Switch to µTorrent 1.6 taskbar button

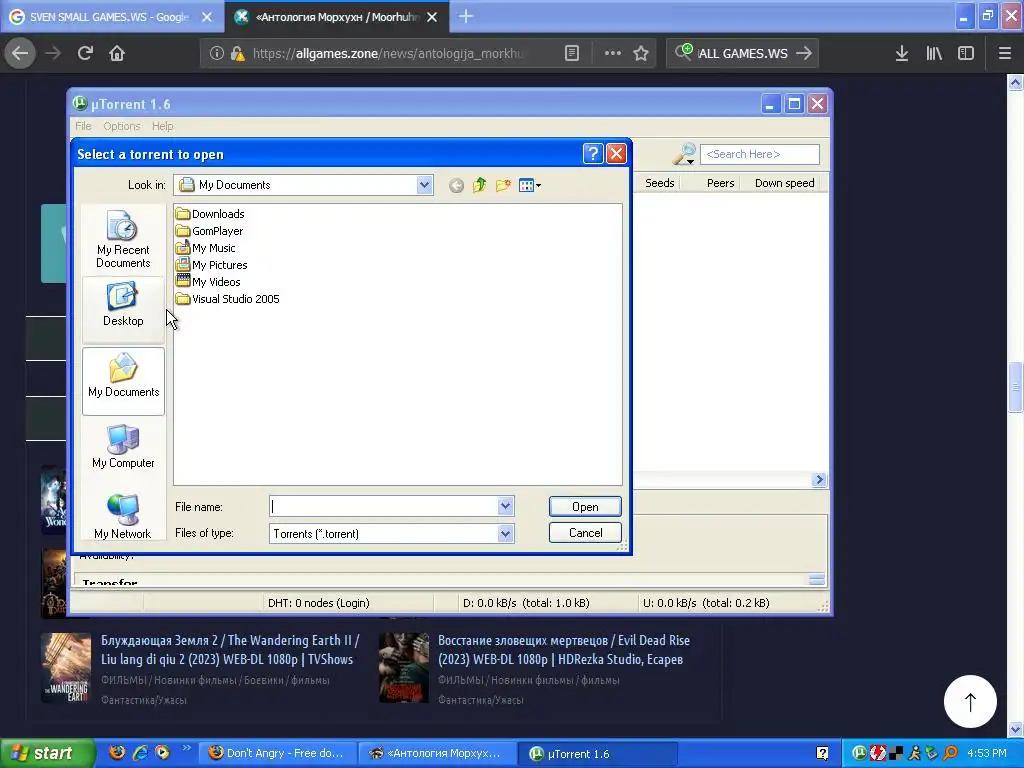[596, 753]
